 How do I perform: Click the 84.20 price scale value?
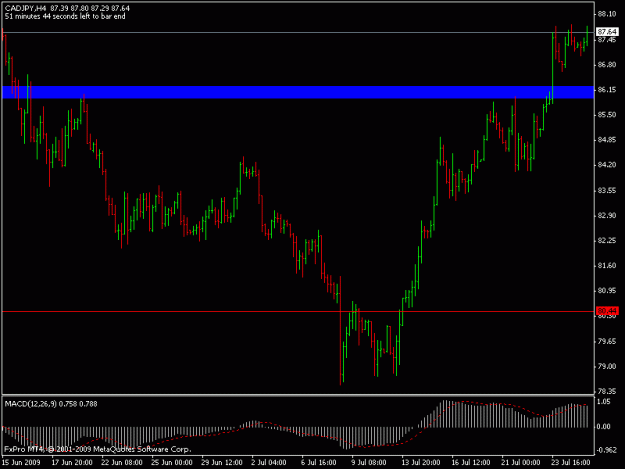coord(607,165)
